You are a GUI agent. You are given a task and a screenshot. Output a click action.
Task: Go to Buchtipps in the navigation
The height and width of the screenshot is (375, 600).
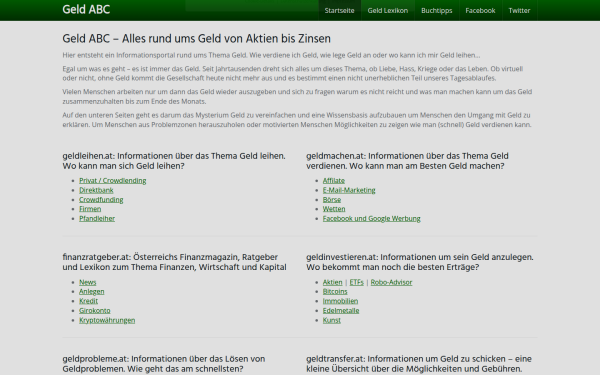point(437,10)
